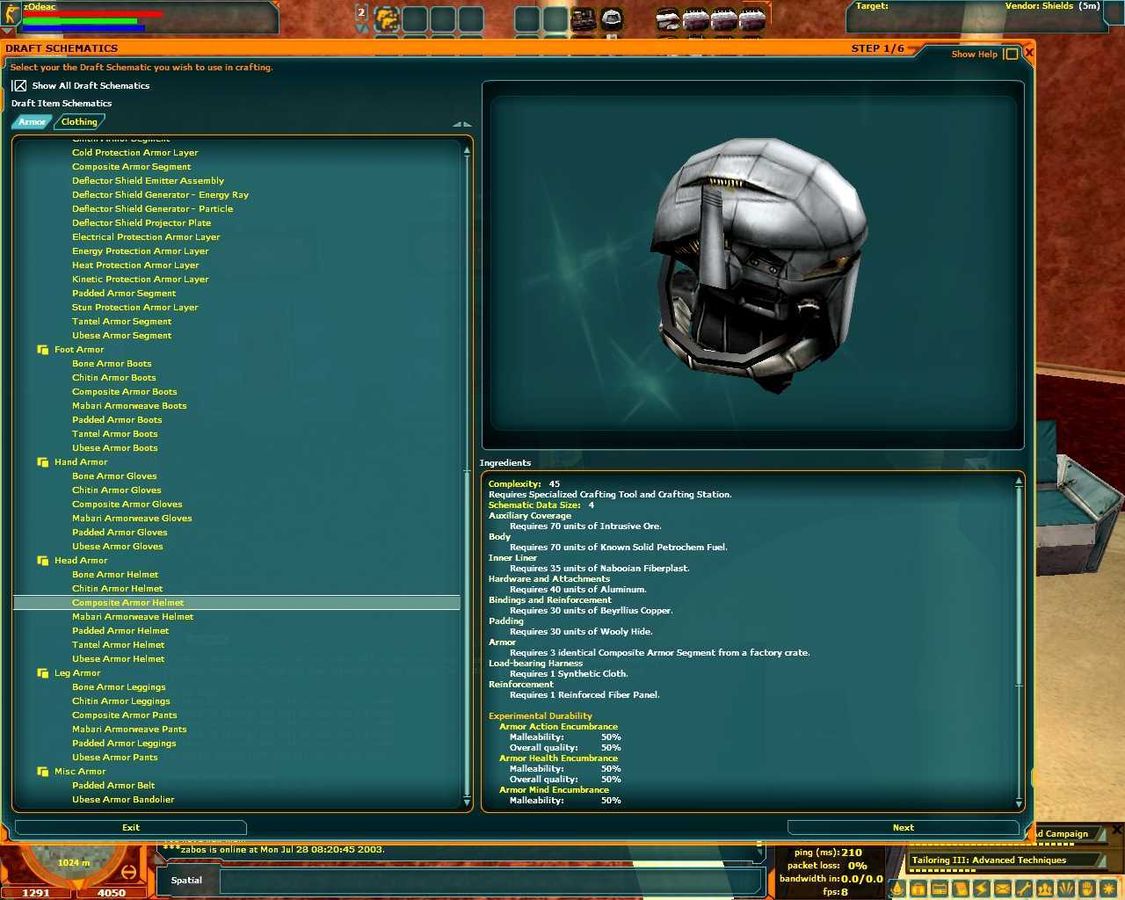
Task: Open the group of people community icon
Action: pos(1045,889)
